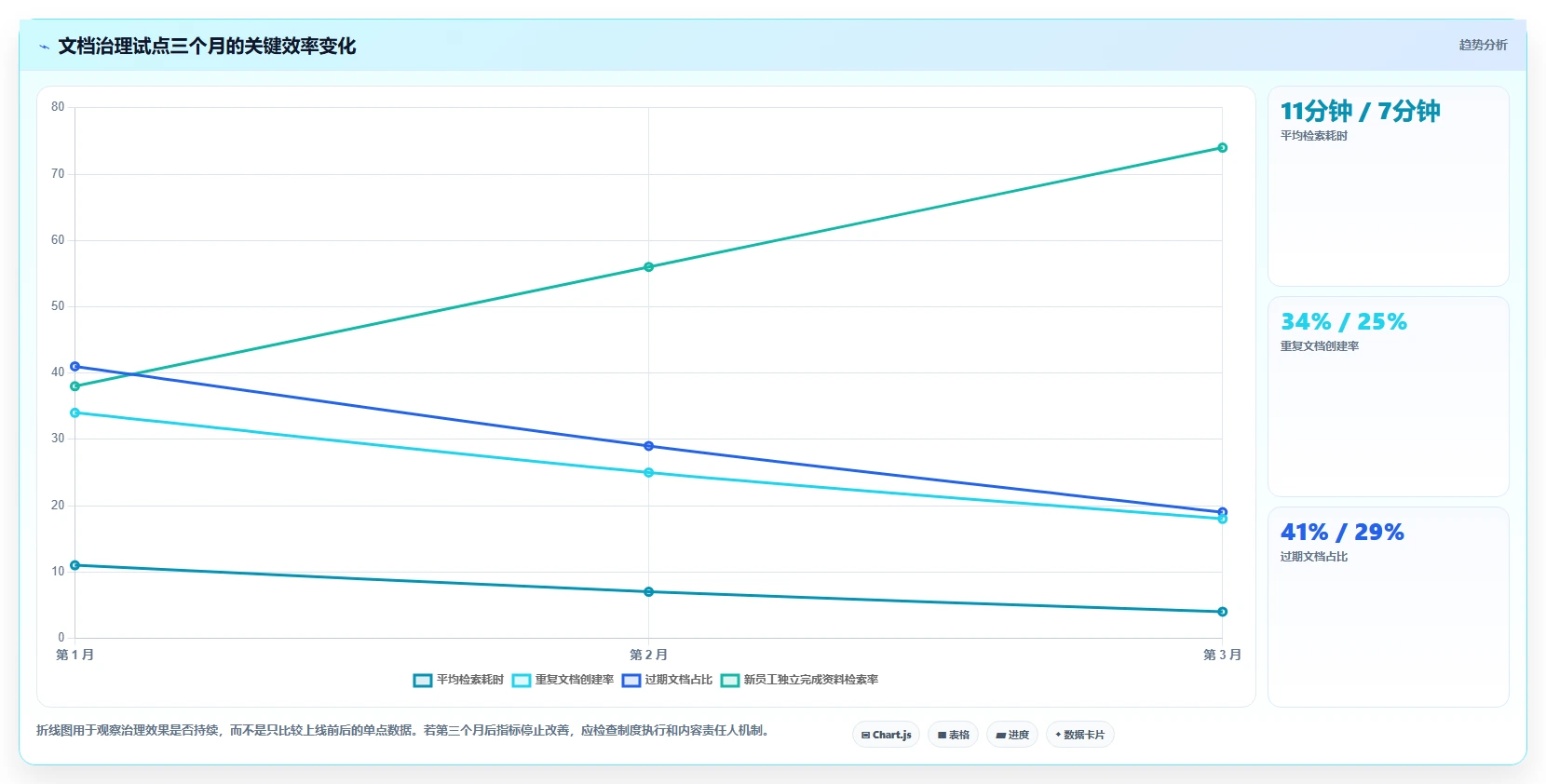Click the 折线图用于观察治理效果 description text
Screen dimensions: 1546x784
click(403, 731)
